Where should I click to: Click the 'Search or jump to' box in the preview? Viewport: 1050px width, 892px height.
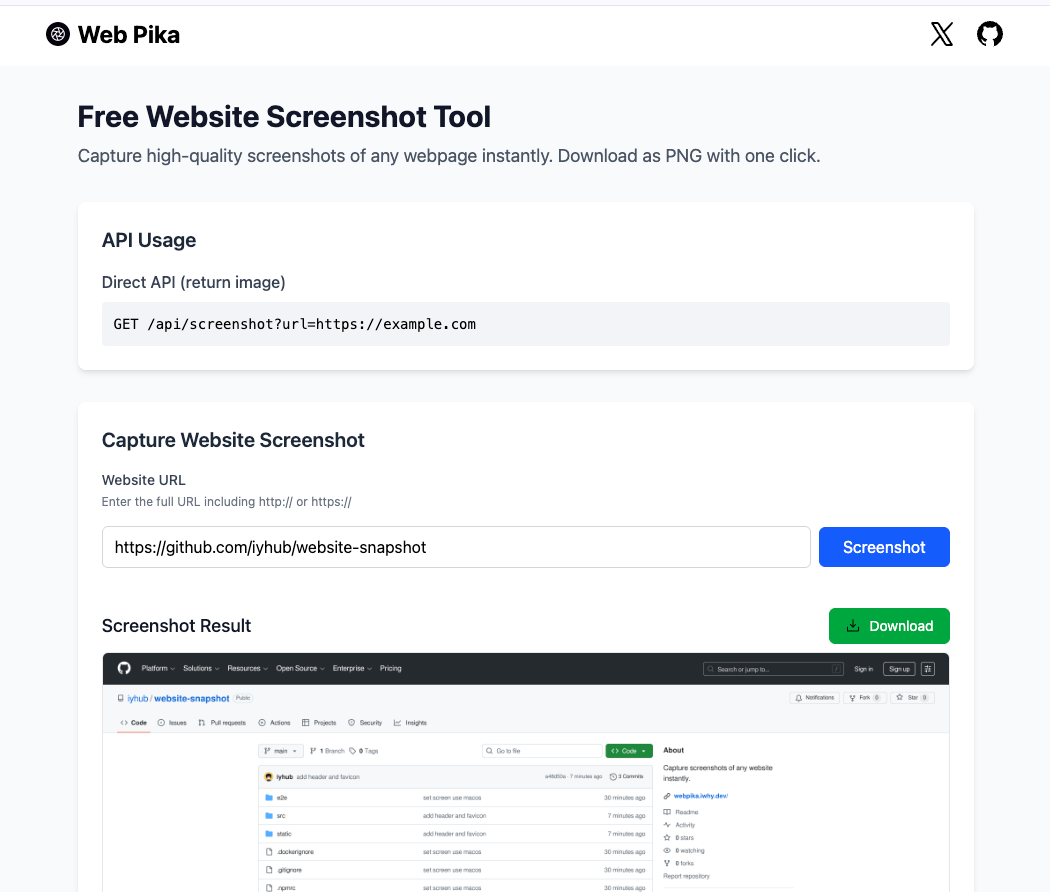click(773, 669)
